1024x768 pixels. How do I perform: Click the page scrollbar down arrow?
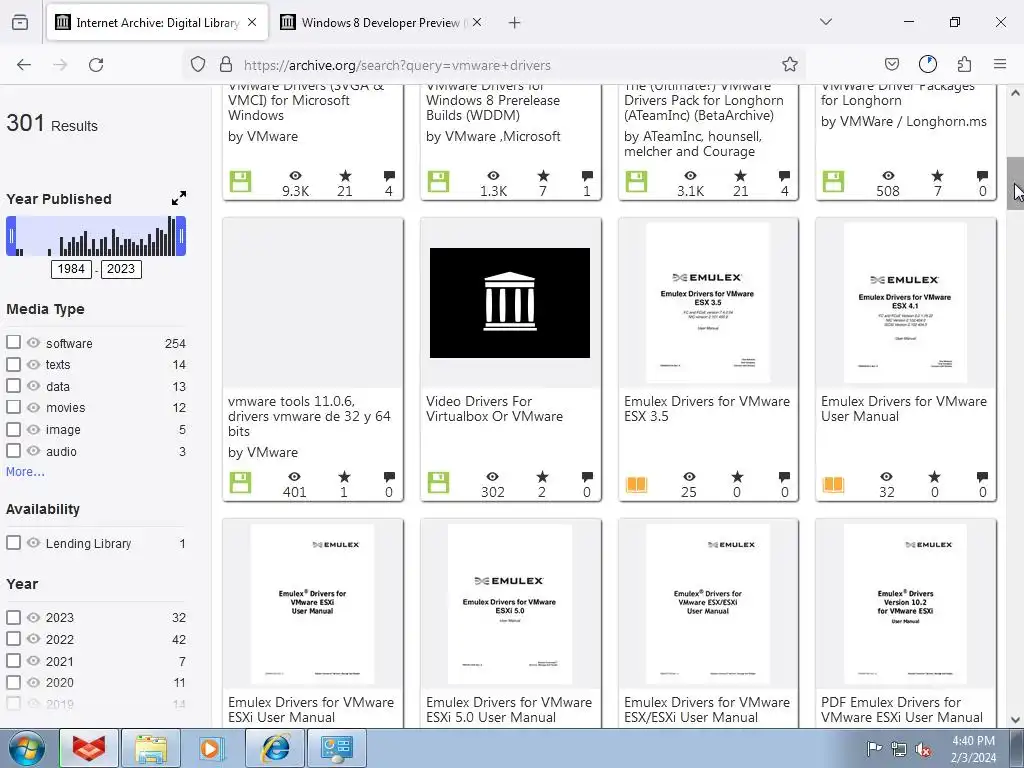click(1015, 720)
